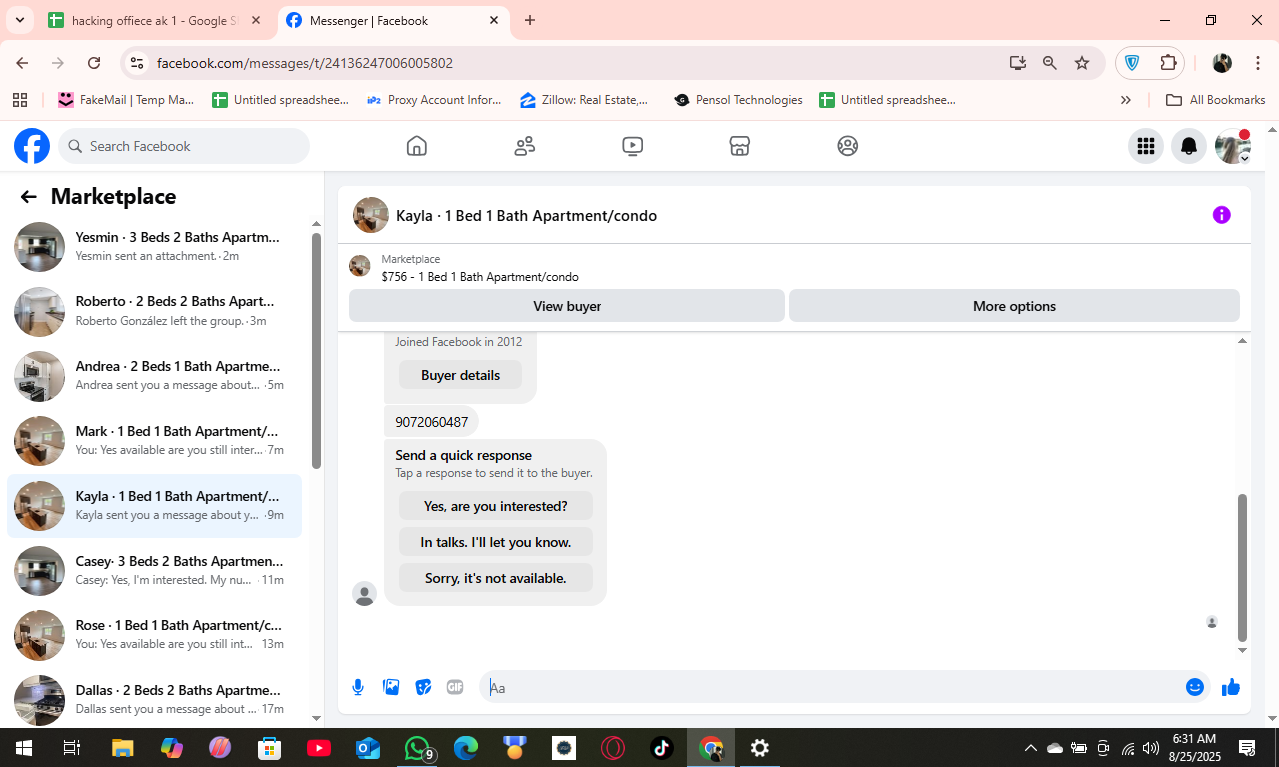The width and height of the screenshot is (1279, 767).
Task: Open the site info icon in address bar
Action: point(137,63)
